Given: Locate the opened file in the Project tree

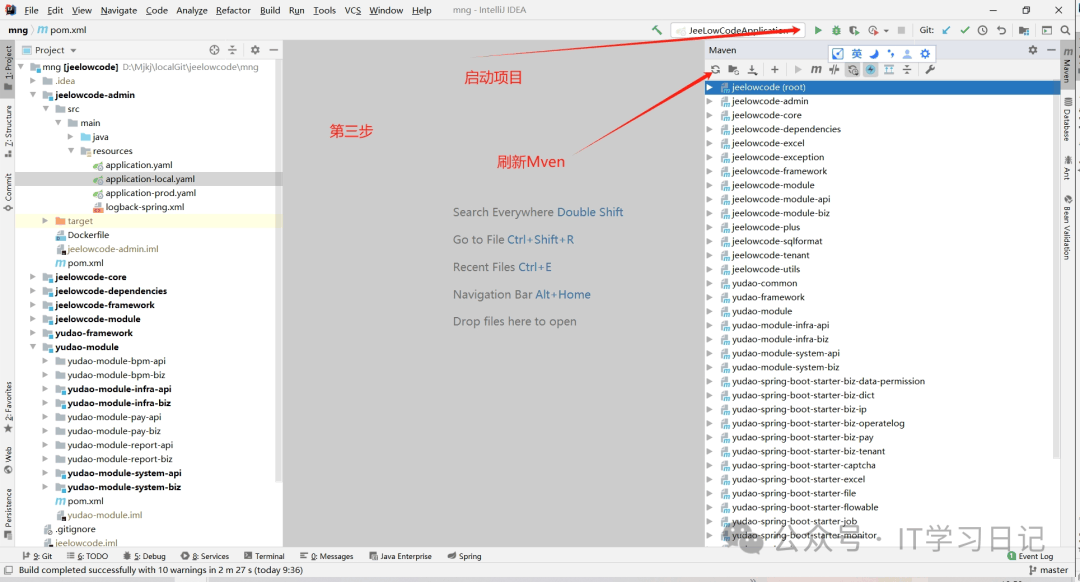Looking at the screenshot, I should (x=214, y=50).
